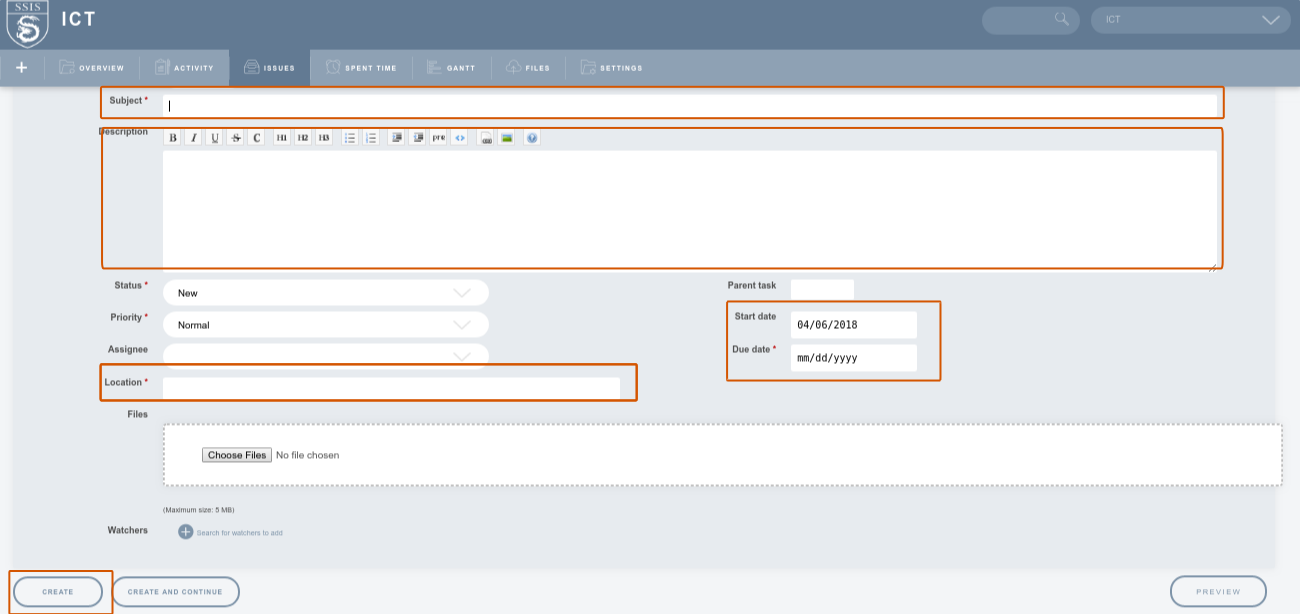Open the text formatting help icon
Screen dimensions: 1300x614
click(x=532, y=138)
